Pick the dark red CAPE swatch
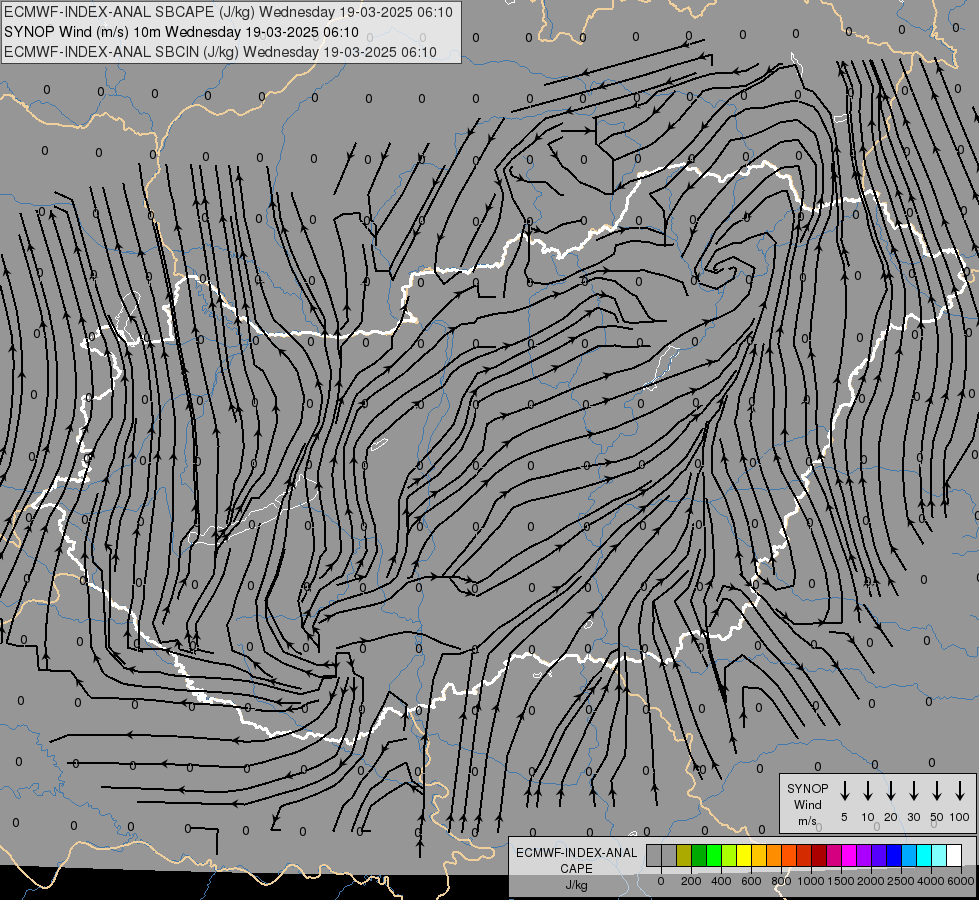Screen dimensions: 979x900 coord(819,855)
